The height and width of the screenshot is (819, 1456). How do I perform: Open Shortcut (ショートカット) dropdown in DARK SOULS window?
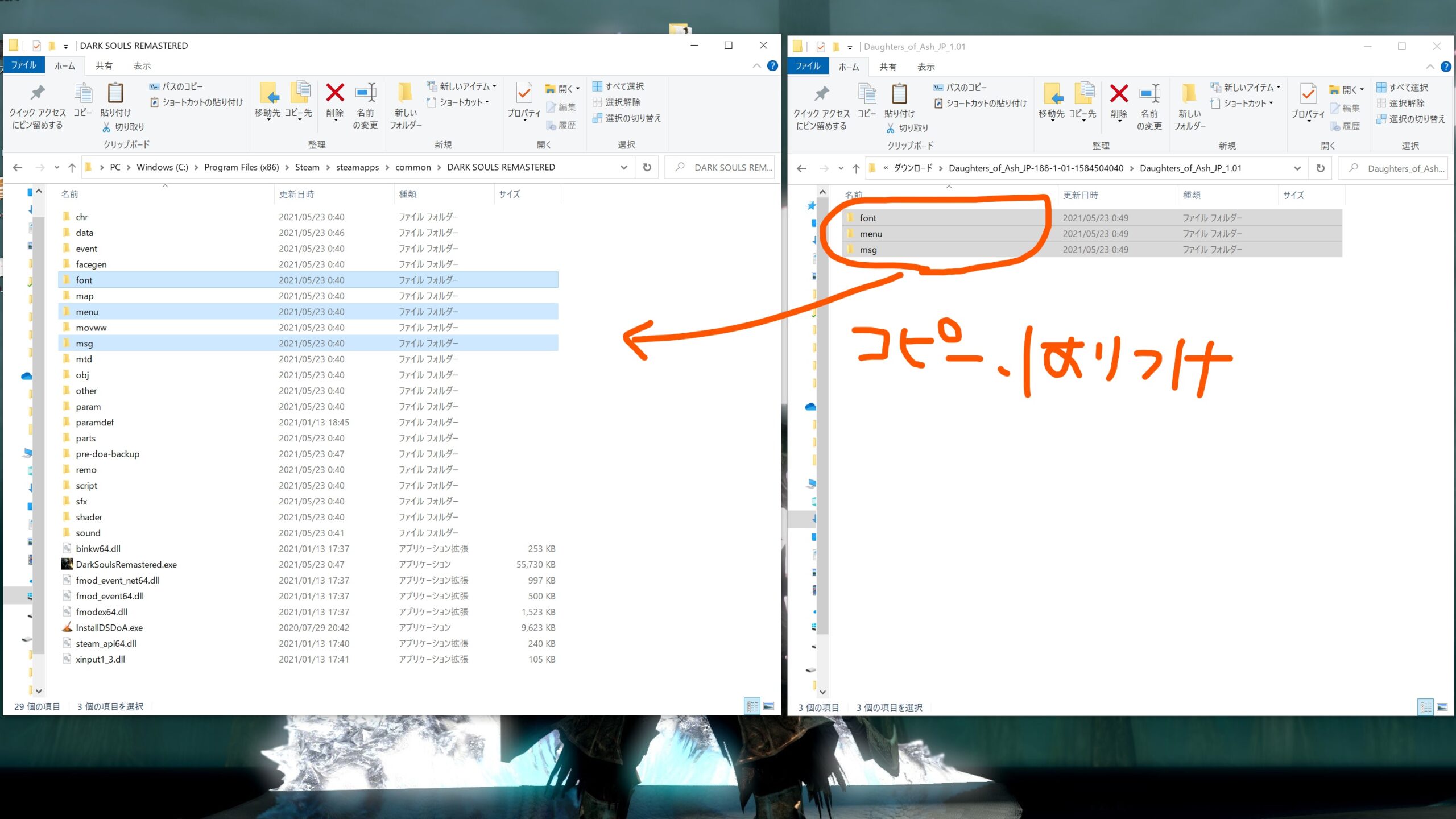[458, 102]
